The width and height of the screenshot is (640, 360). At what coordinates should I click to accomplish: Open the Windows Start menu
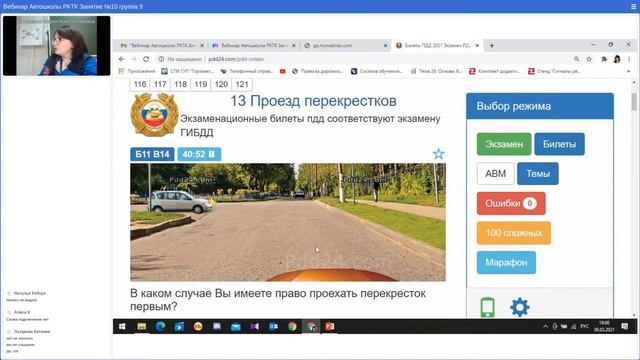[x=122, y=327]
